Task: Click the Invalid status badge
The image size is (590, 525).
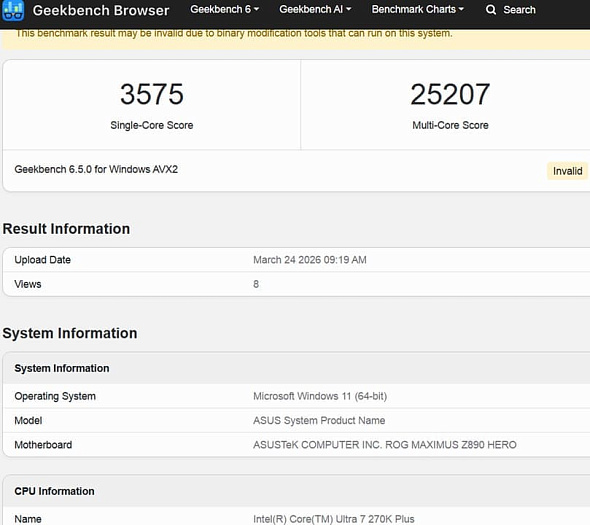Action: (x=567, y=171)
